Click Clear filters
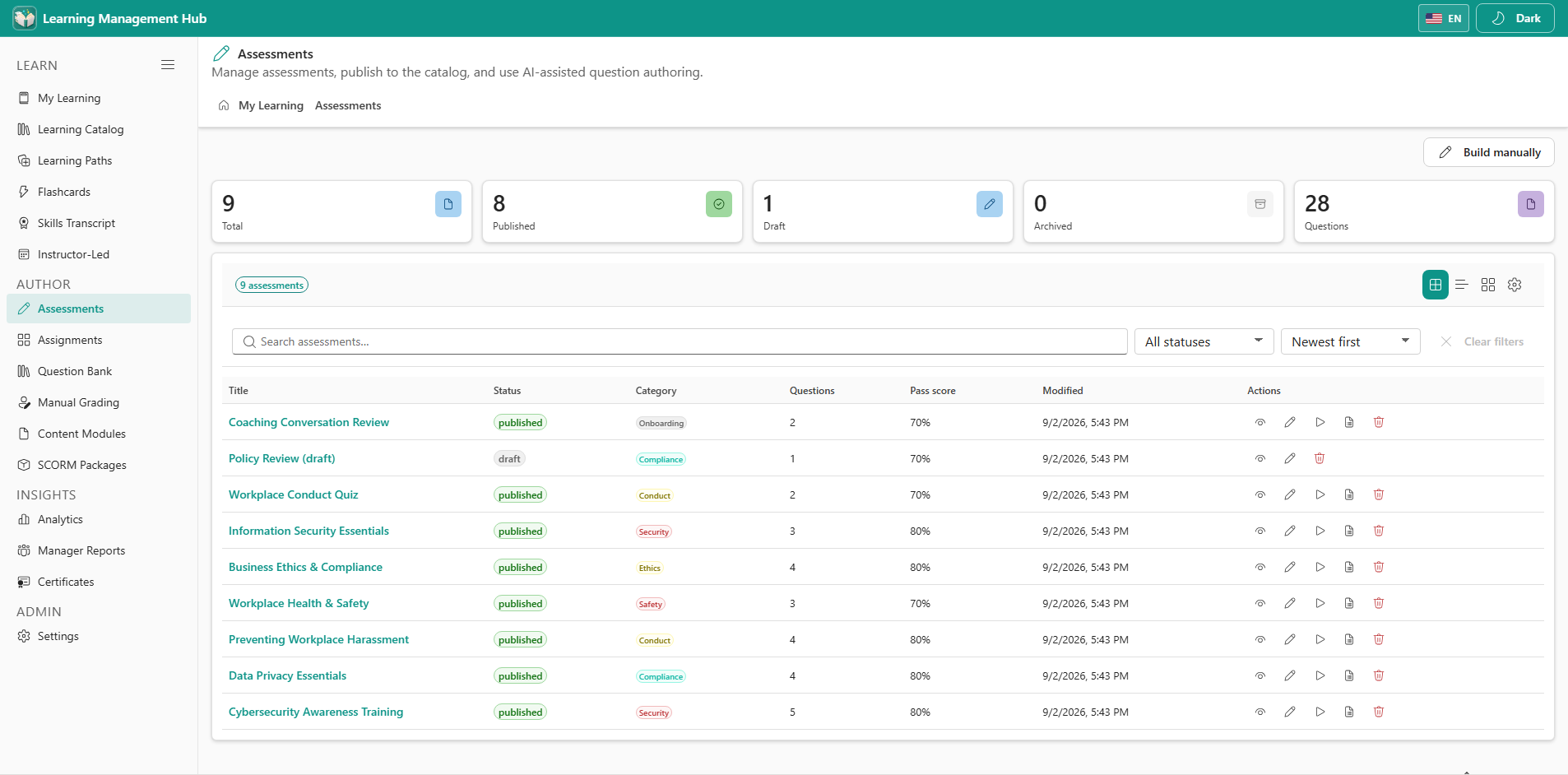The width and height of the screenshot is (1568, 775). (x=1482, y=341)
